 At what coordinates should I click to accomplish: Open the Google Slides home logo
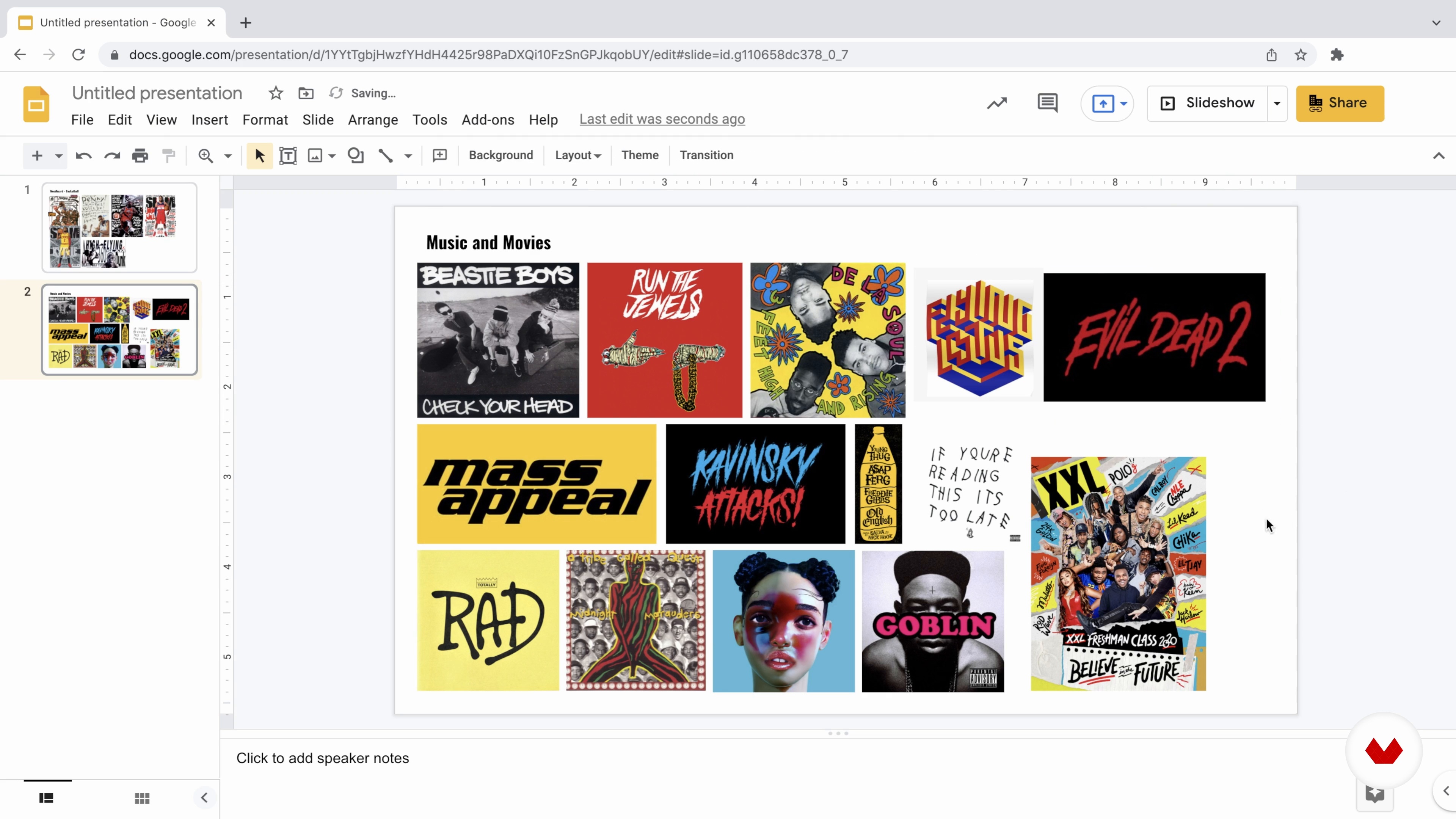[36, 105]
